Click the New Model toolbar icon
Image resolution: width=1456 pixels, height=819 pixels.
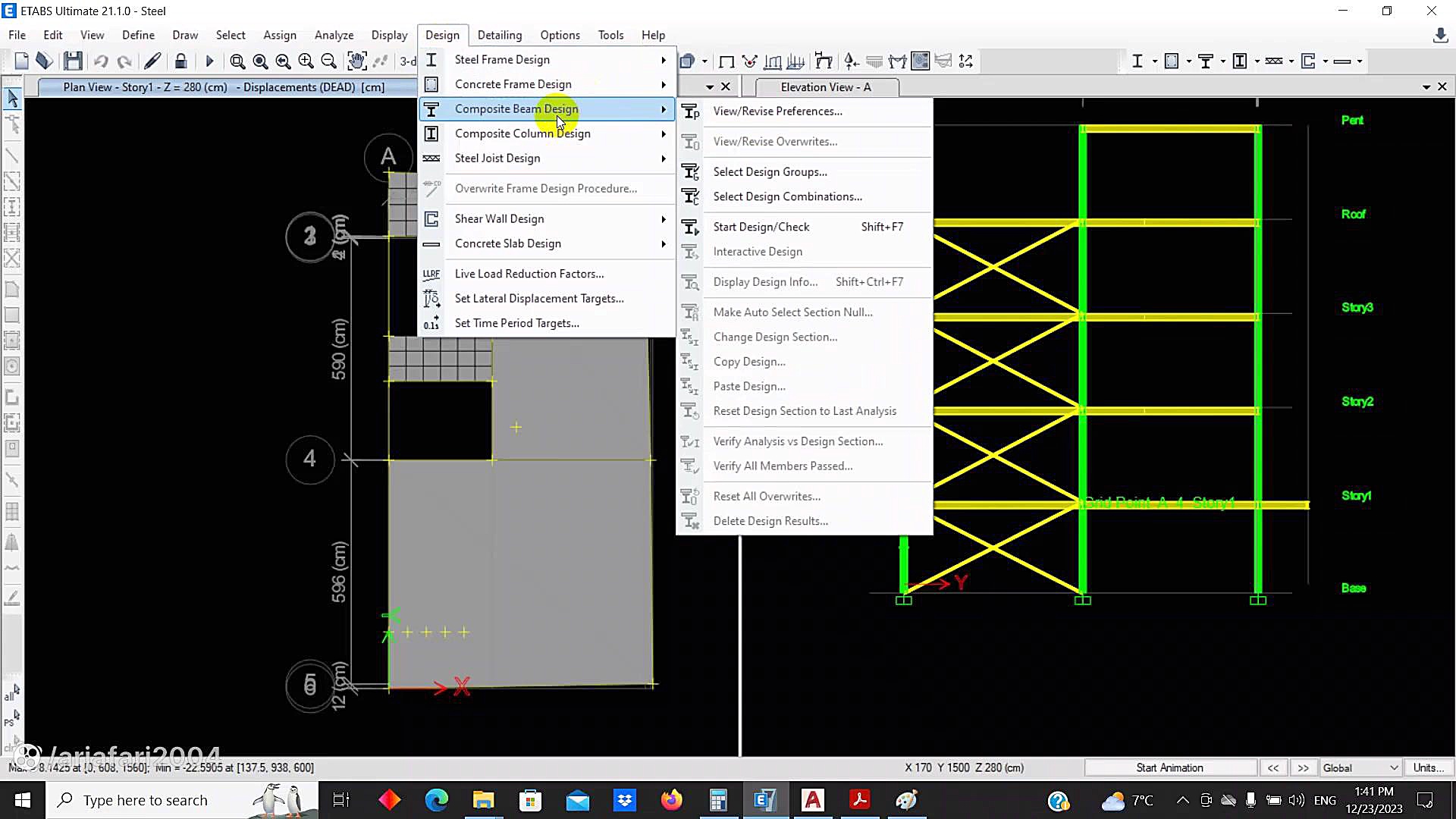[21, 61]
